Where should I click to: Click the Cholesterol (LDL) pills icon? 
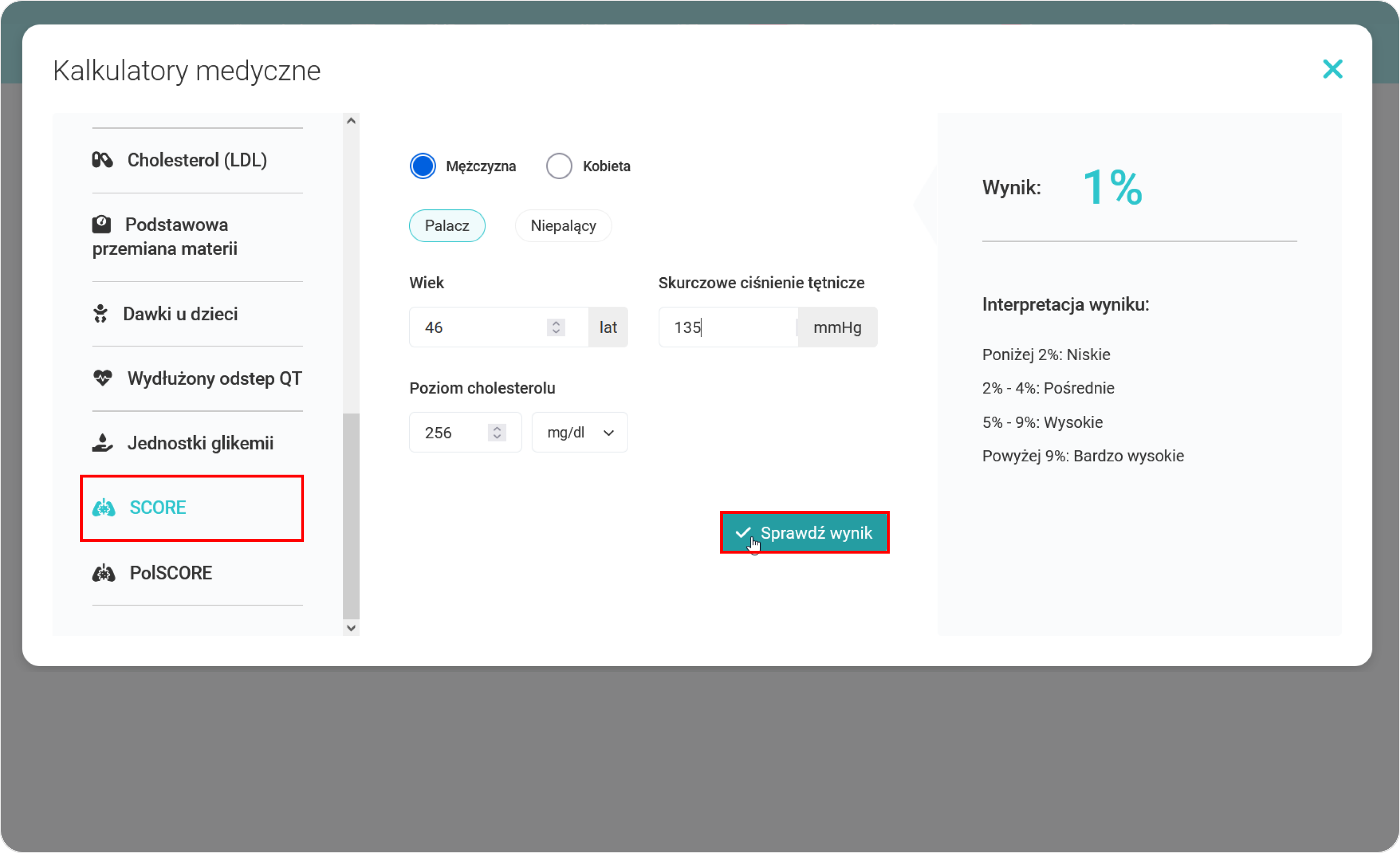click(102, 160)
